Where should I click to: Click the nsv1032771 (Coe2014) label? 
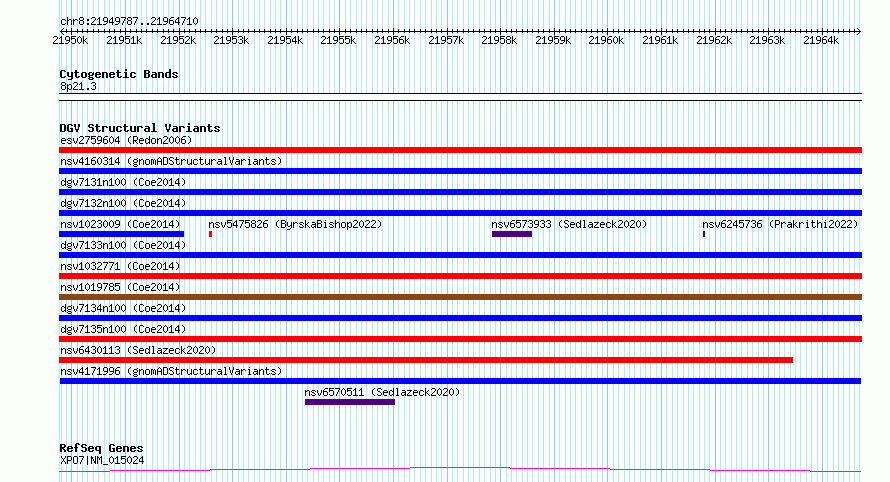click(x=120, y=266)
